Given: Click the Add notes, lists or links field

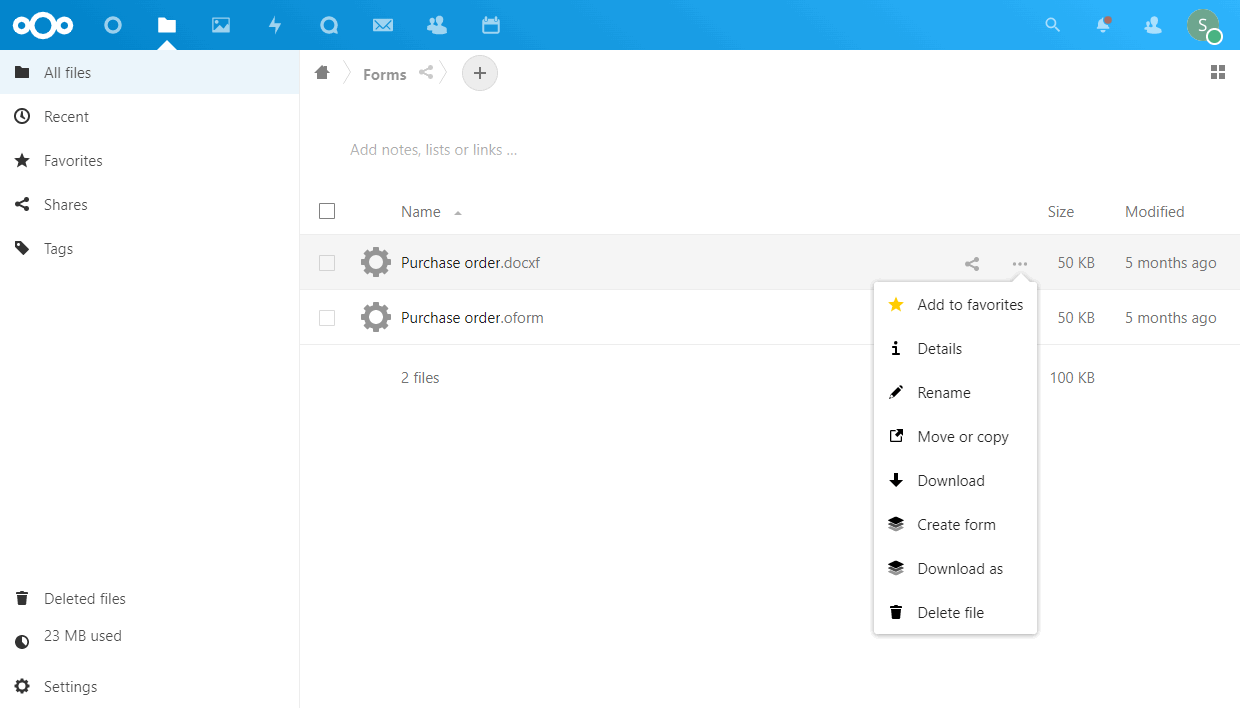Looking at the screenshot, I should click(433, 150).
